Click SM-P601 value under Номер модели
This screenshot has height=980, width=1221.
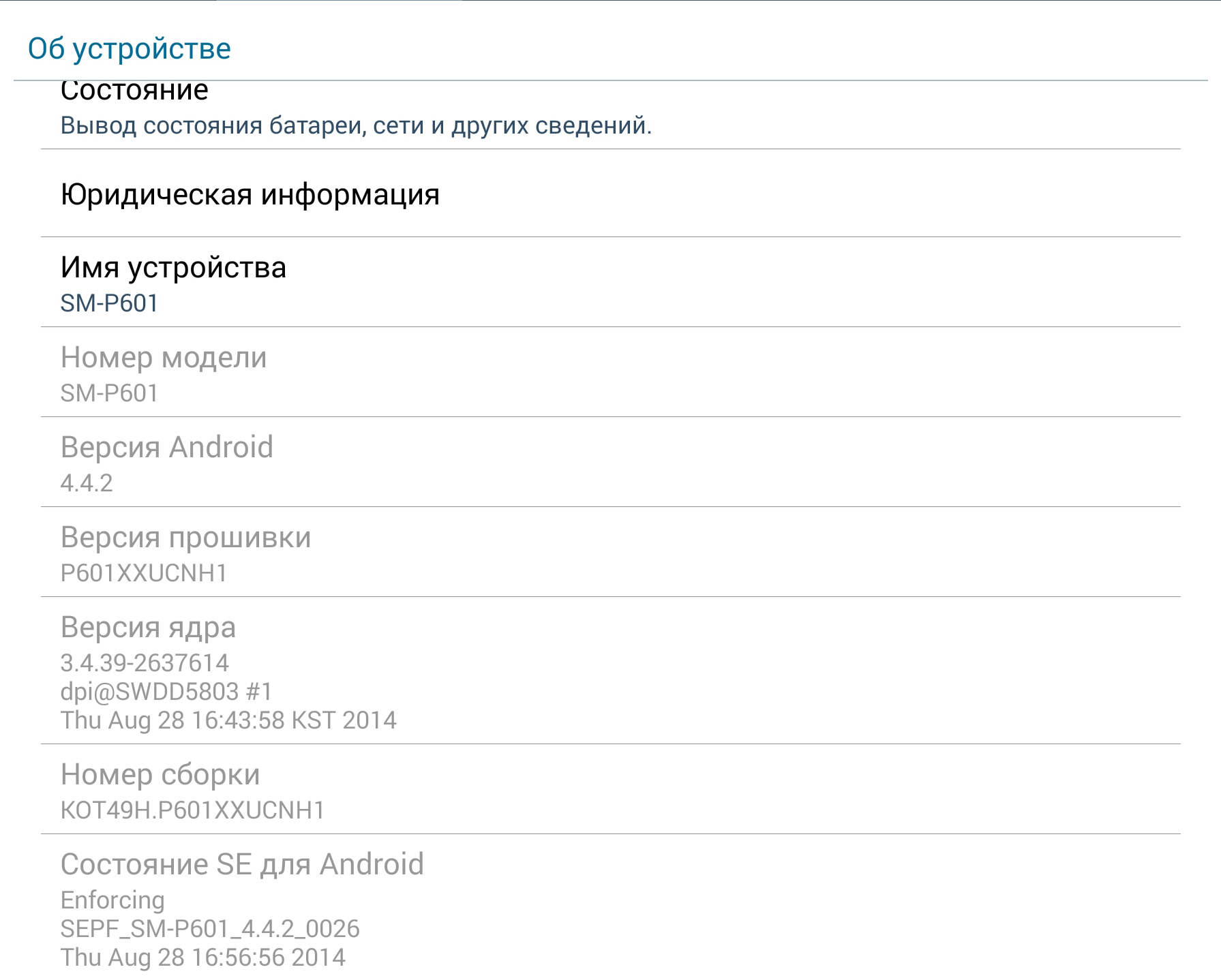(109, 393)
